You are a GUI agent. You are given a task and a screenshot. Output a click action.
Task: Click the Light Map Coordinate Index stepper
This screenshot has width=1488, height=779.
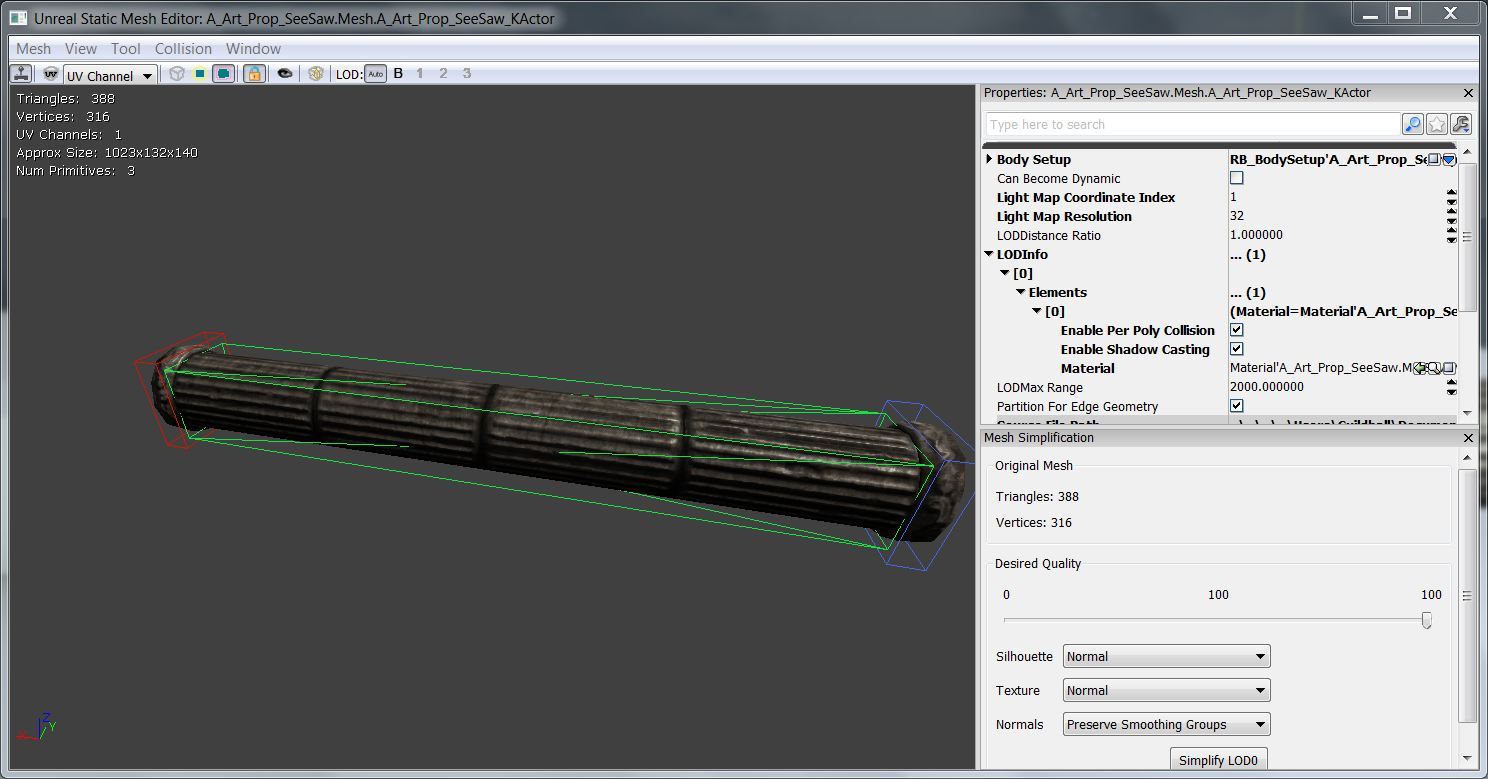tap(1451, 197)
